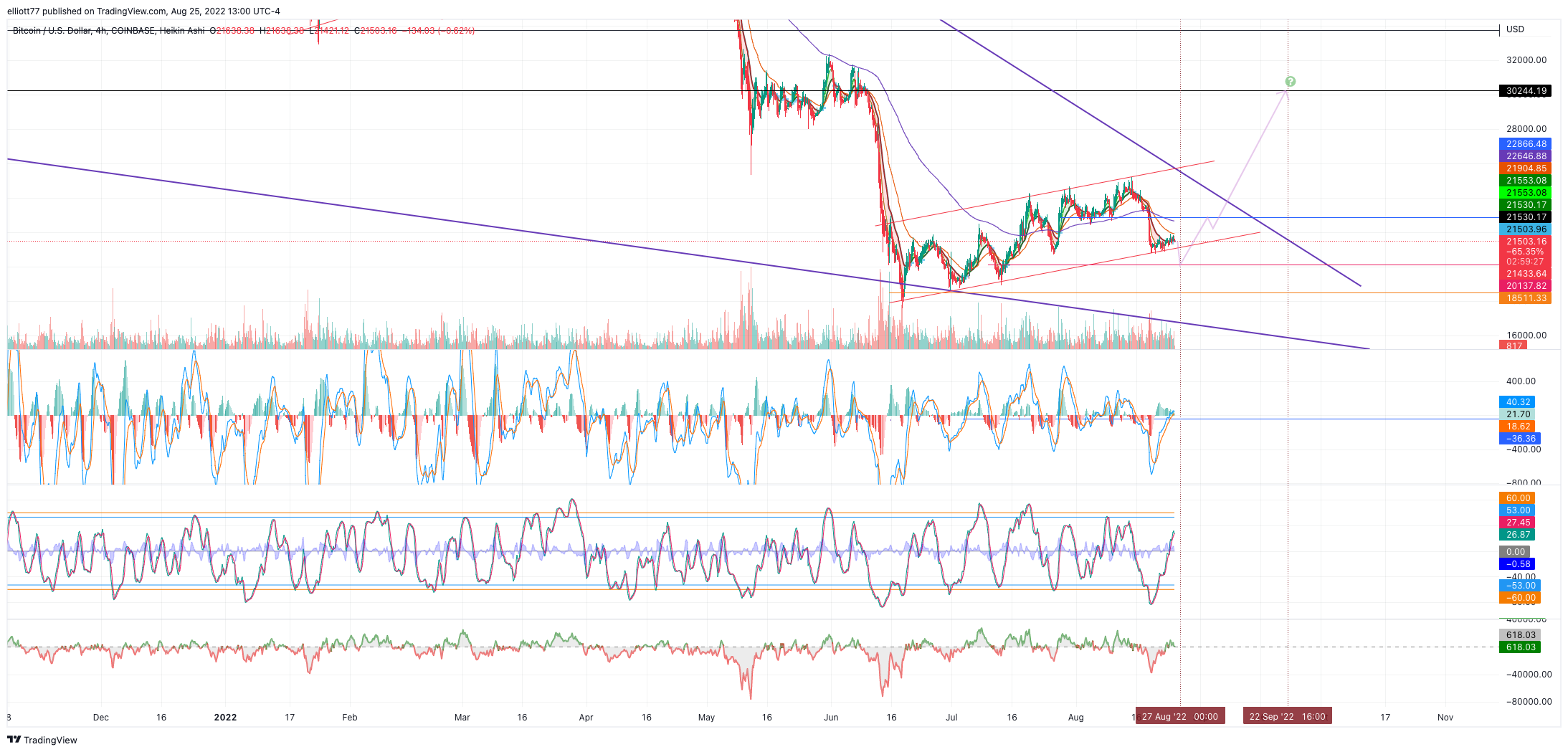Click the 02:59:27 candle countdown timer

pos(1525,262)
